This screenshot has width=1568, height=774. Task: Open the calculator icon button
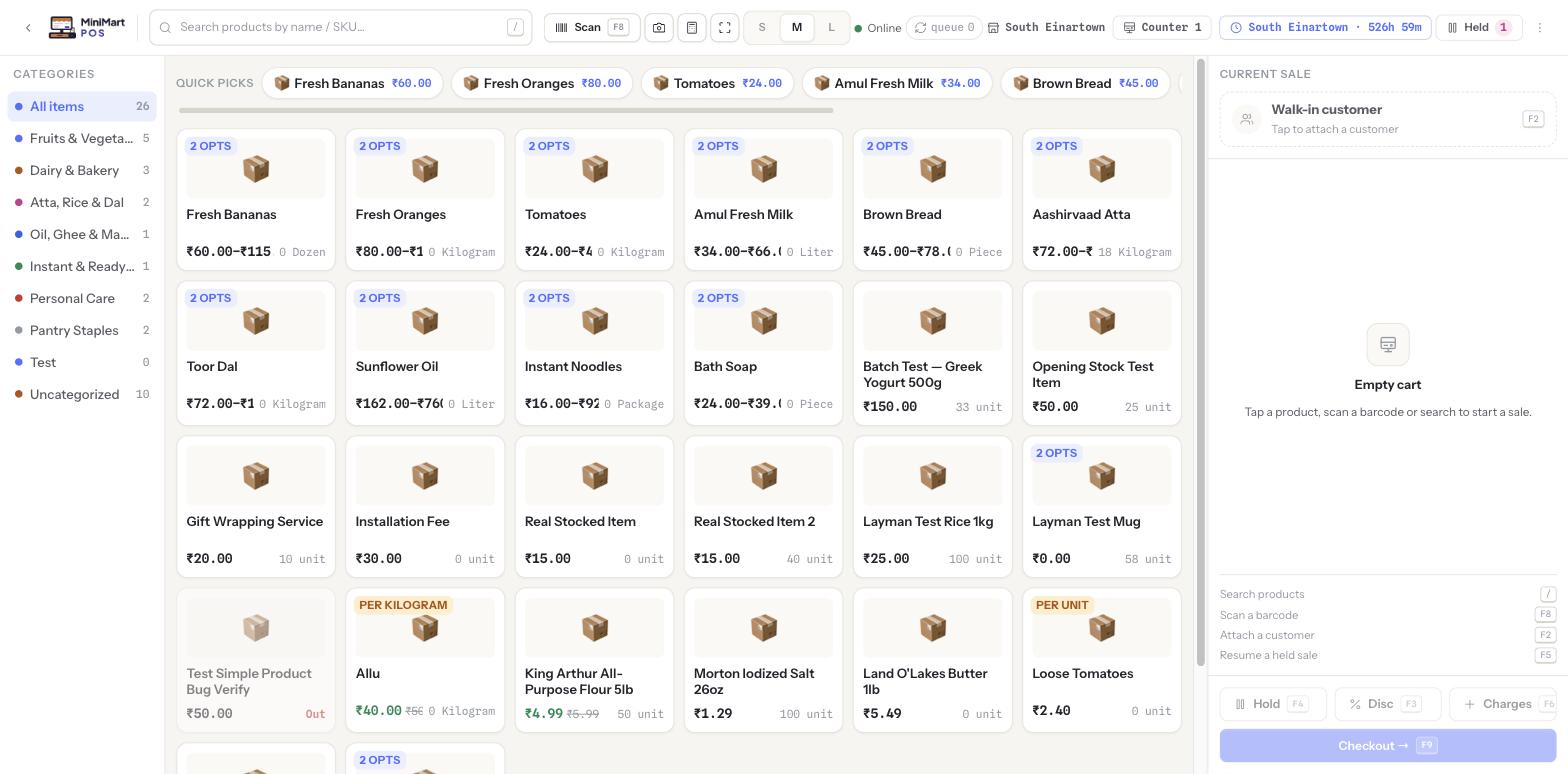coord(692,28)
